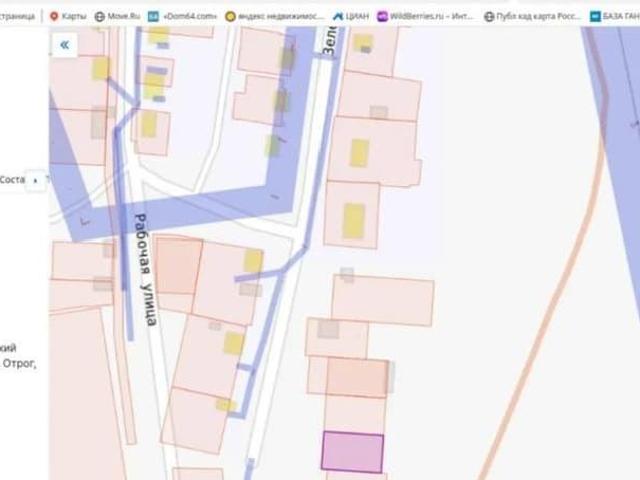Open the globe-icon bookmark right of Карты

point(117,16)
